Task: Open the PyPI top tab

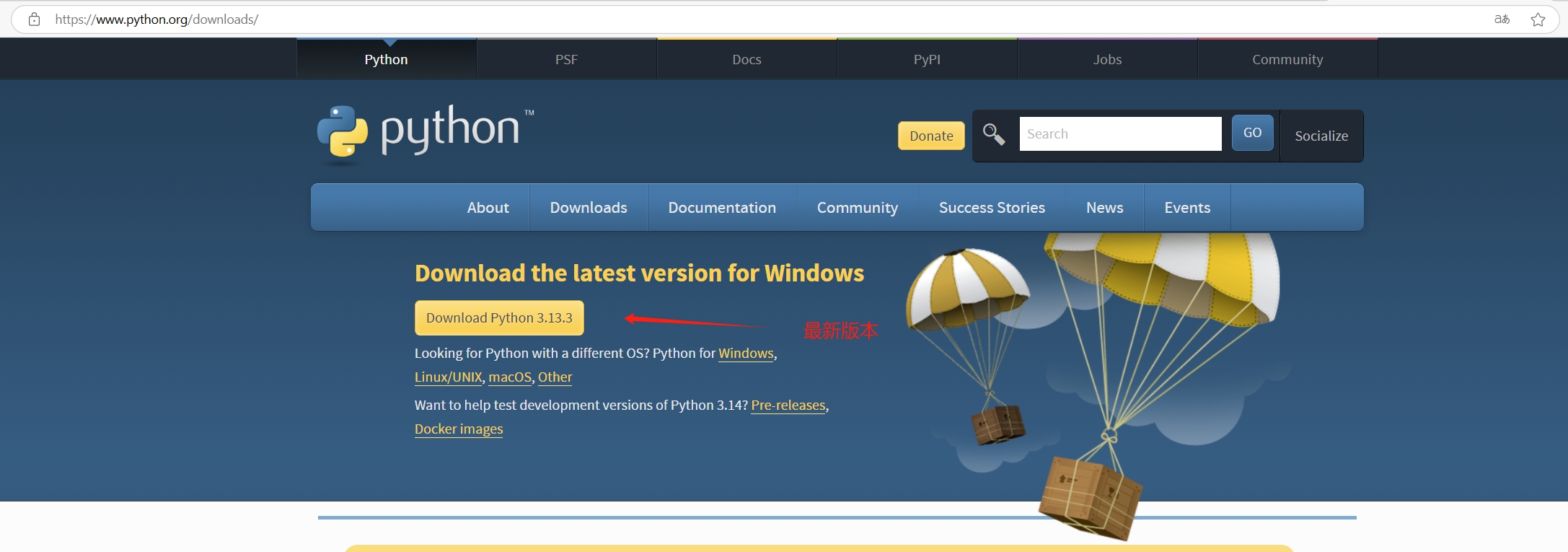Action: (927, 59)
